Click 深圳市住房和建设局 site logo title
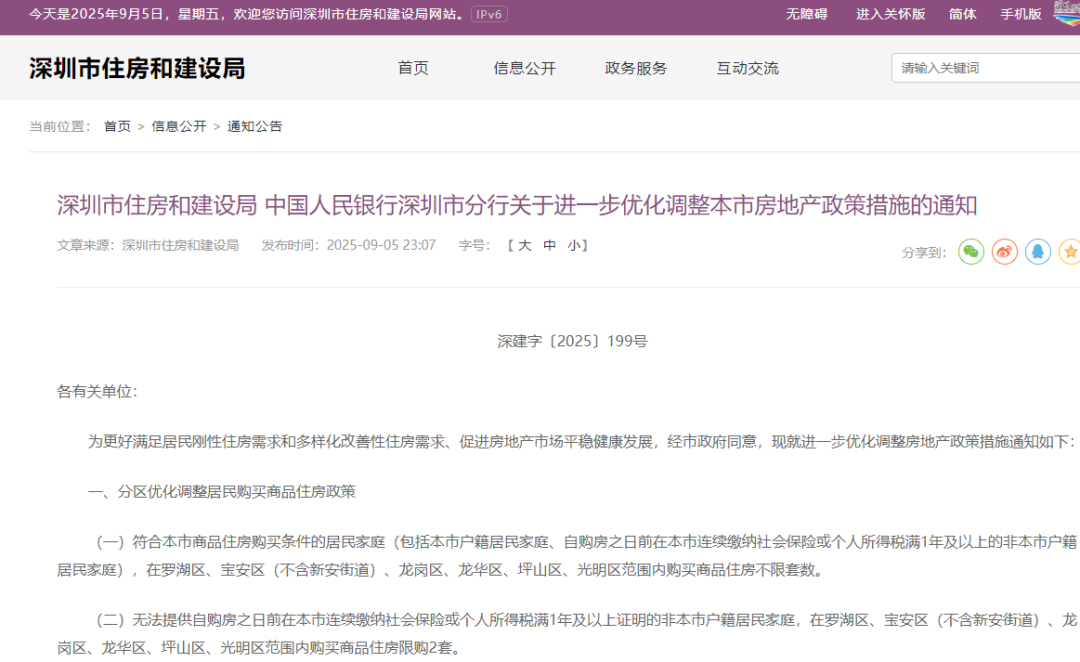 click(x=137, y=68)
